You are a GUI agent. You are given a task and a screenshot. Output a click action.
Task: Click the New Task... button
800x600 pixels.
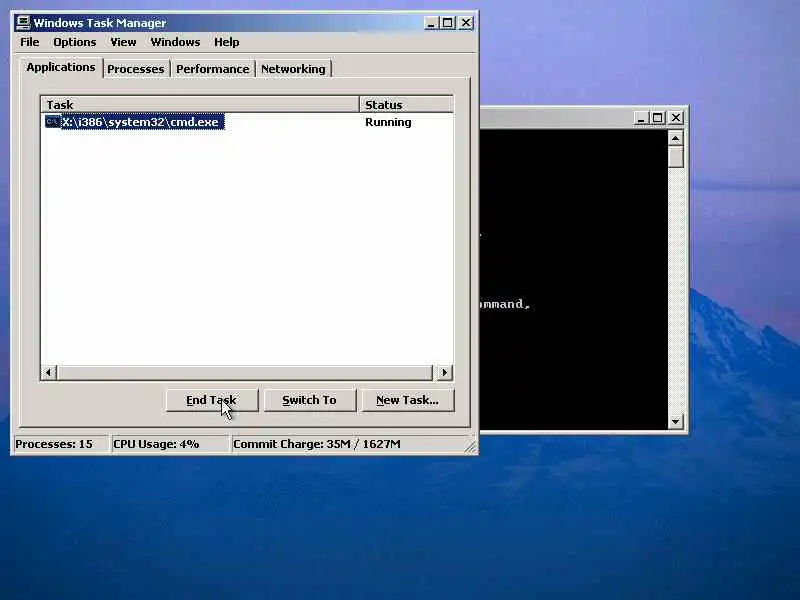[407, 400]
